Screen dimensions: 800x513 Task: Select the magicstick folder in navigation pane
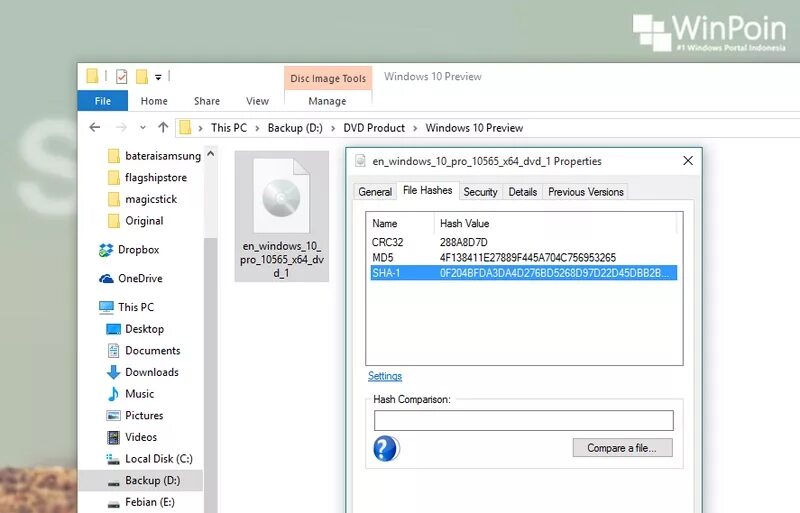[142, 199]
